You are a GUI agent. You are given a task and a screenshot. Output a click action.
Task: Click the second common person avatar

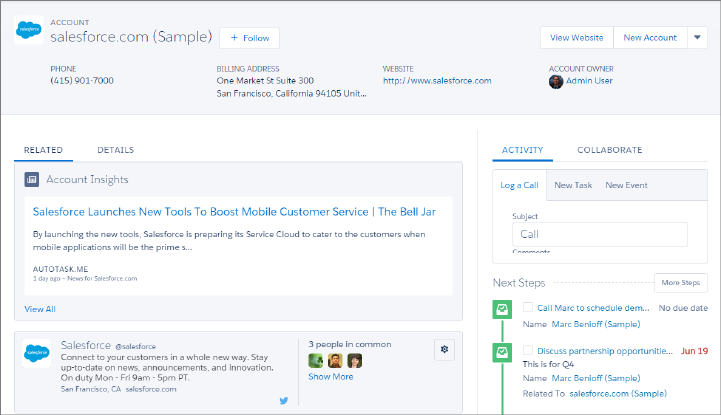(x=335, y=360)
